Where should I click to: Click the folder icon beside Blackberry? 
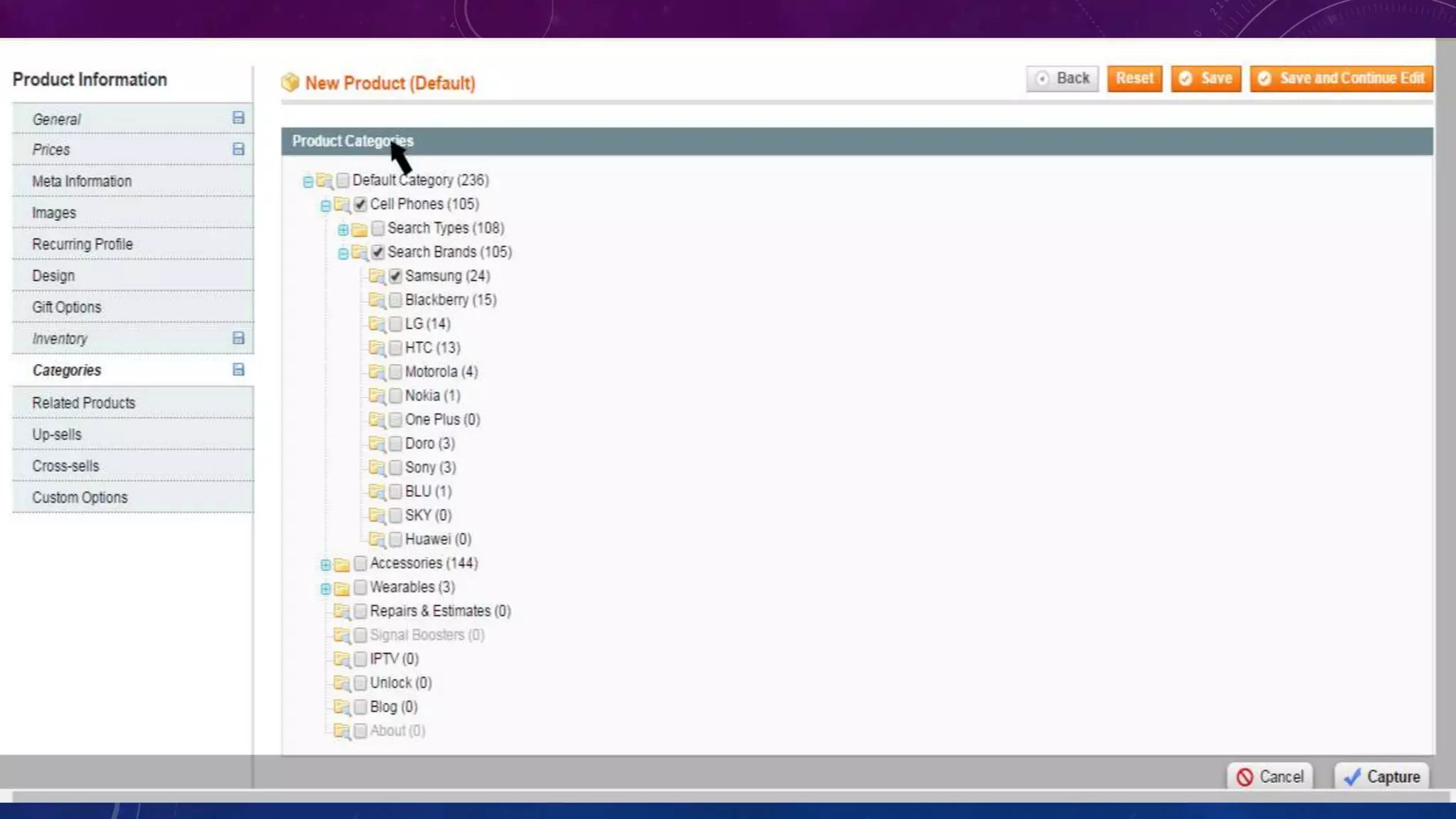[377, 300]
